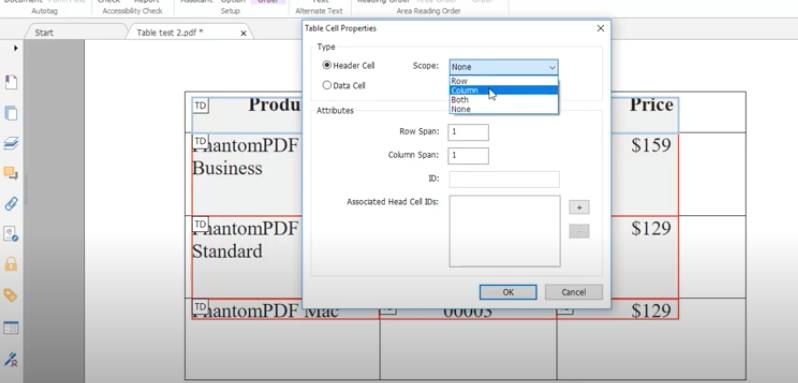Click $129 in the PhantomPDF Standard row
Viewport: 798px width, 383px height.
[651, 228]
